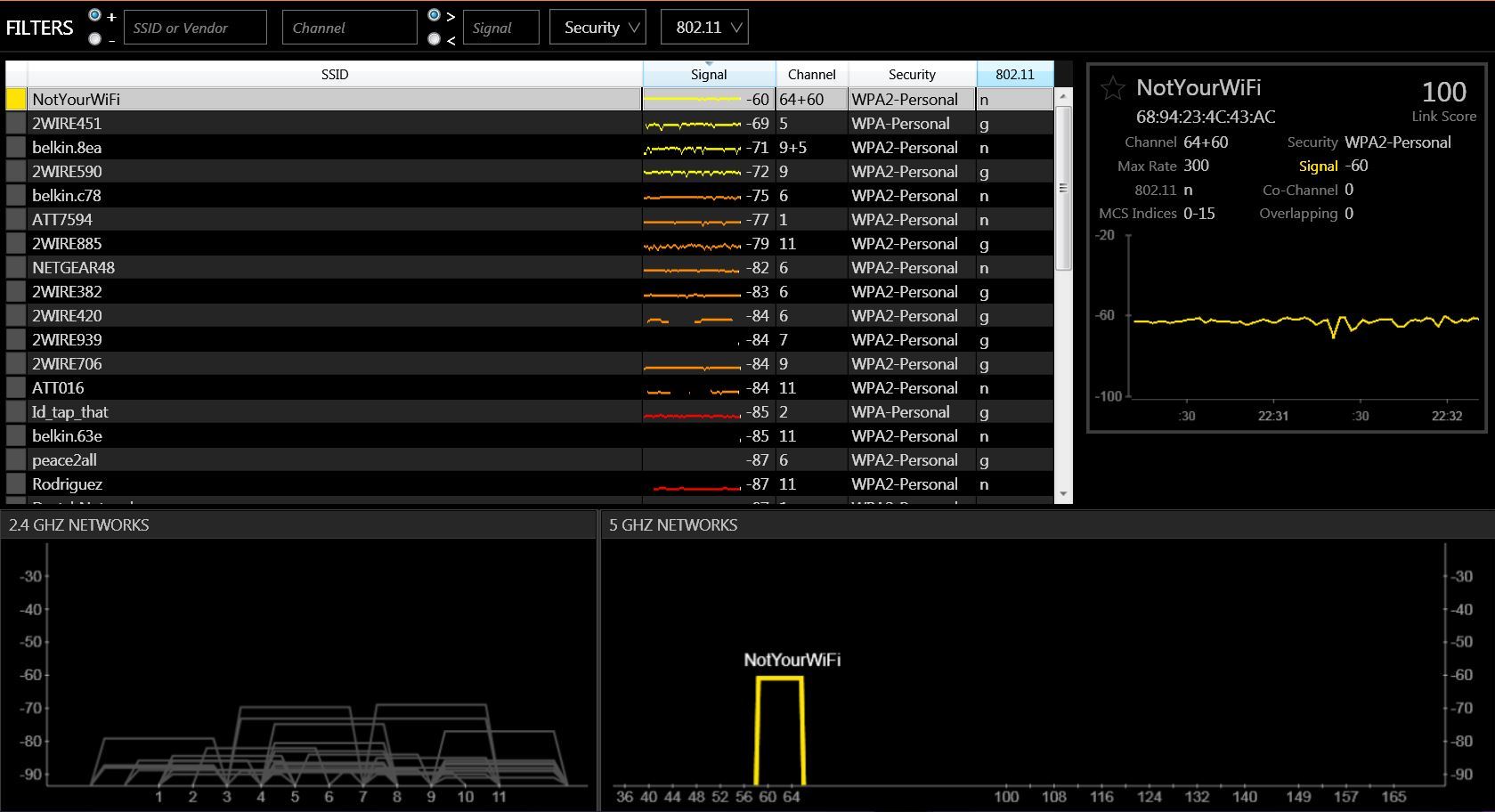Viewport: 1495px width, 812px height.
Task: Select the belkin.63e network name
Action: (x=67, y=435)
